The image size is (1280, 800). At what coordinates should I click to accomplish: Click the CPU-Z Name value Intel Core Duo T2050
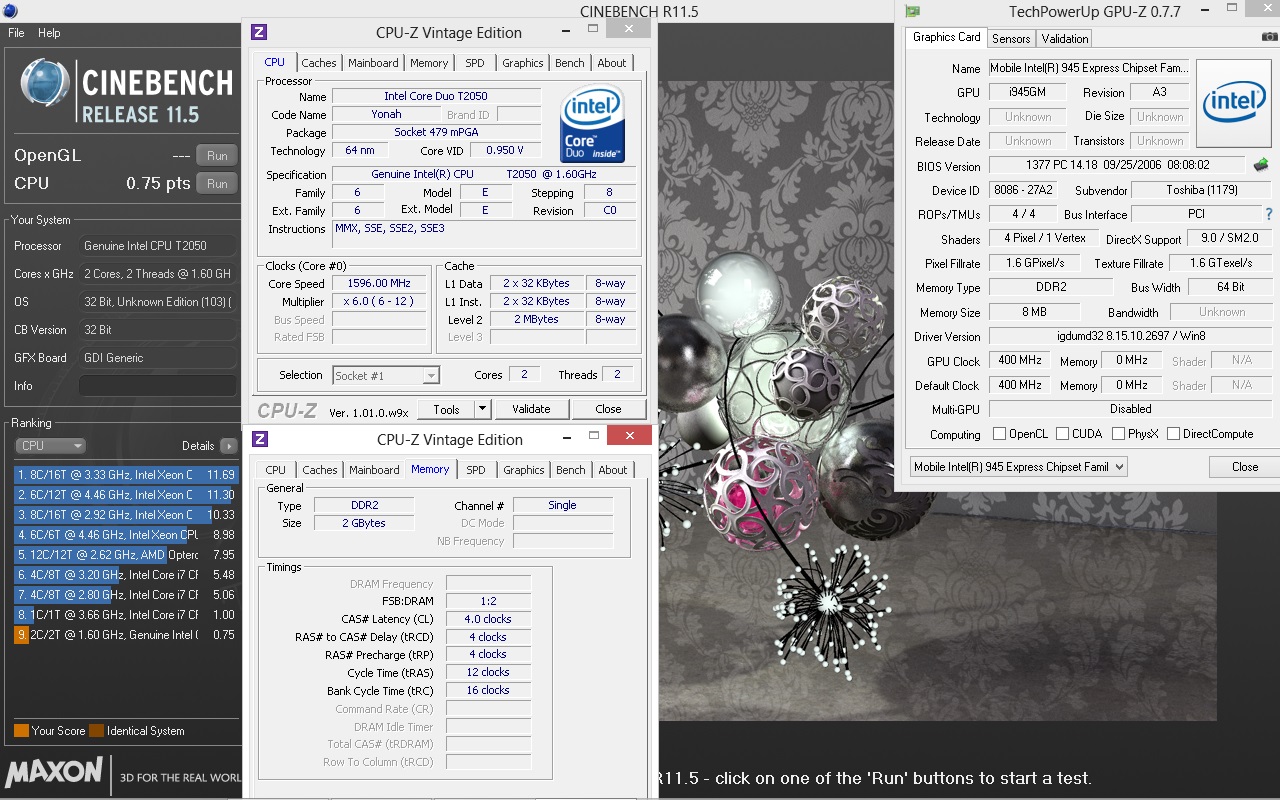436,97
